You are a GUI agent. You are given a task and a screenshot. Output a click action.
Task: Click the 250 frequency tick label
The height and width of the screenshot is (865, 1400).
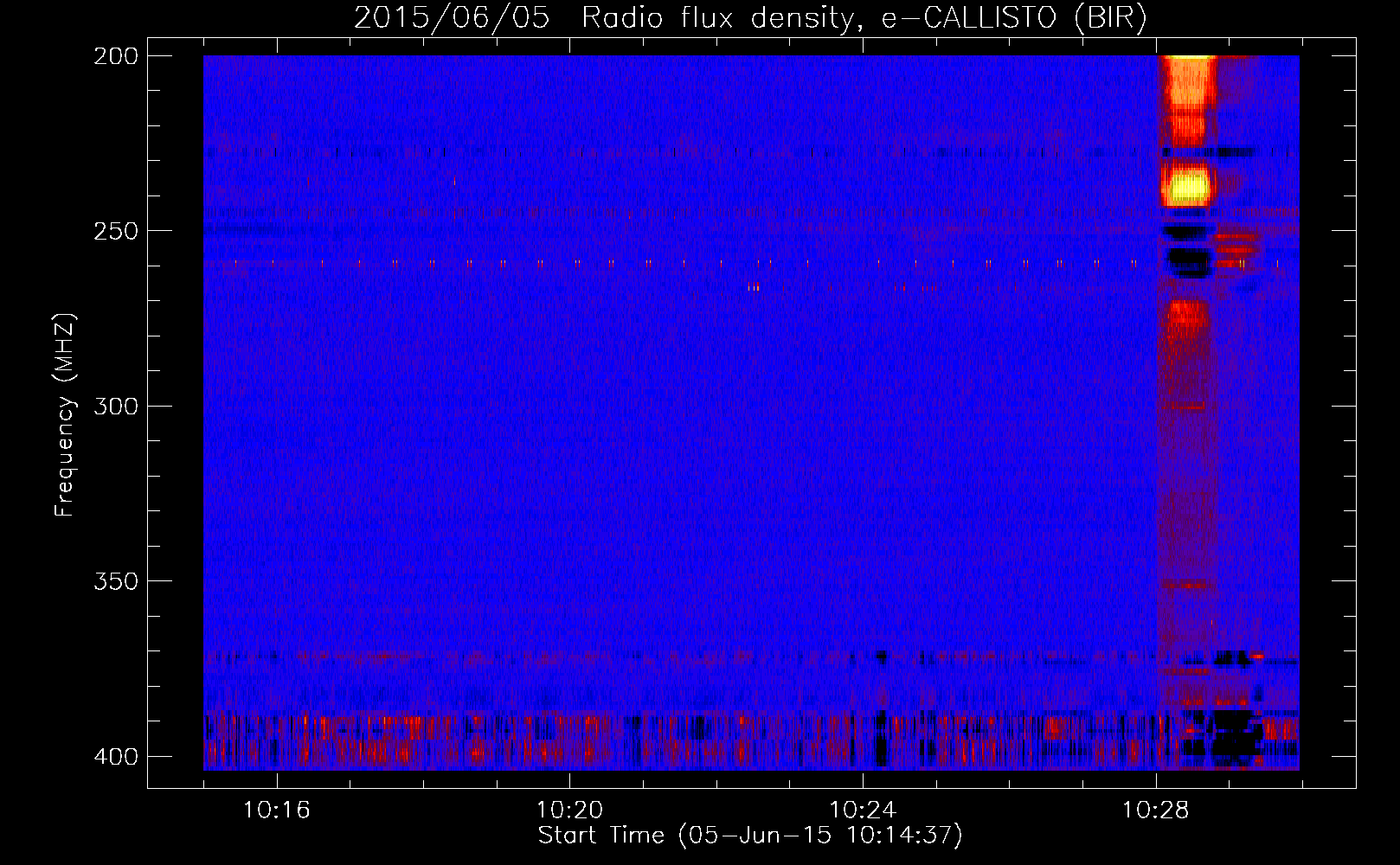[x=115, y=231]
